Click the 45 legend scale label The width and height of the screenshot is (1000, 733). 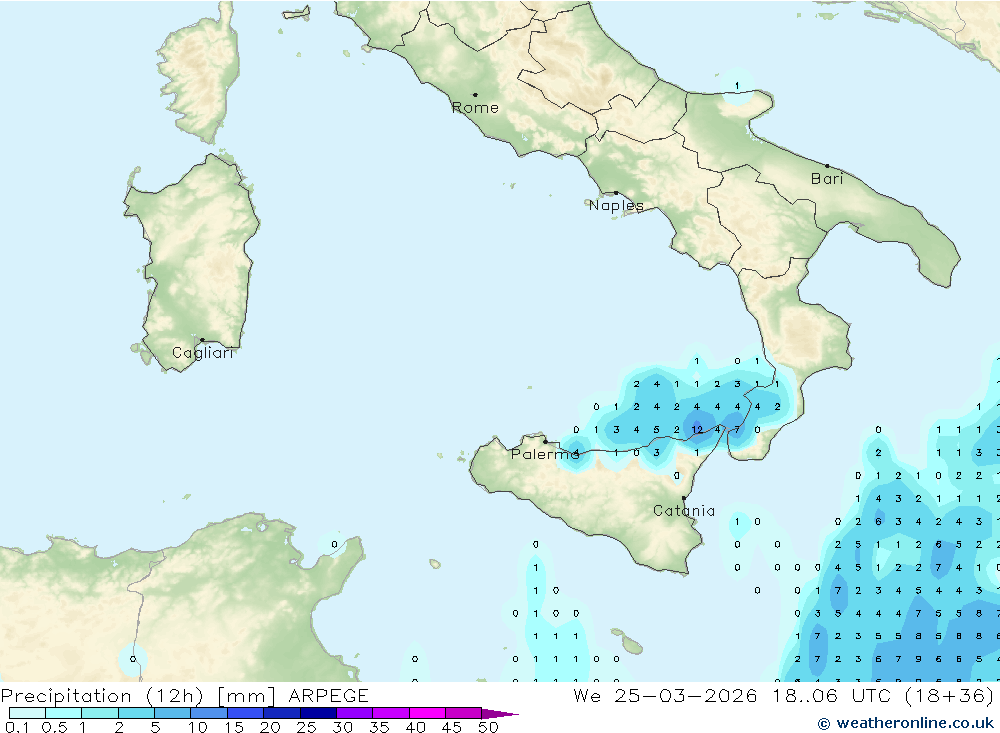pyautogui.click(x=452, y=727)
